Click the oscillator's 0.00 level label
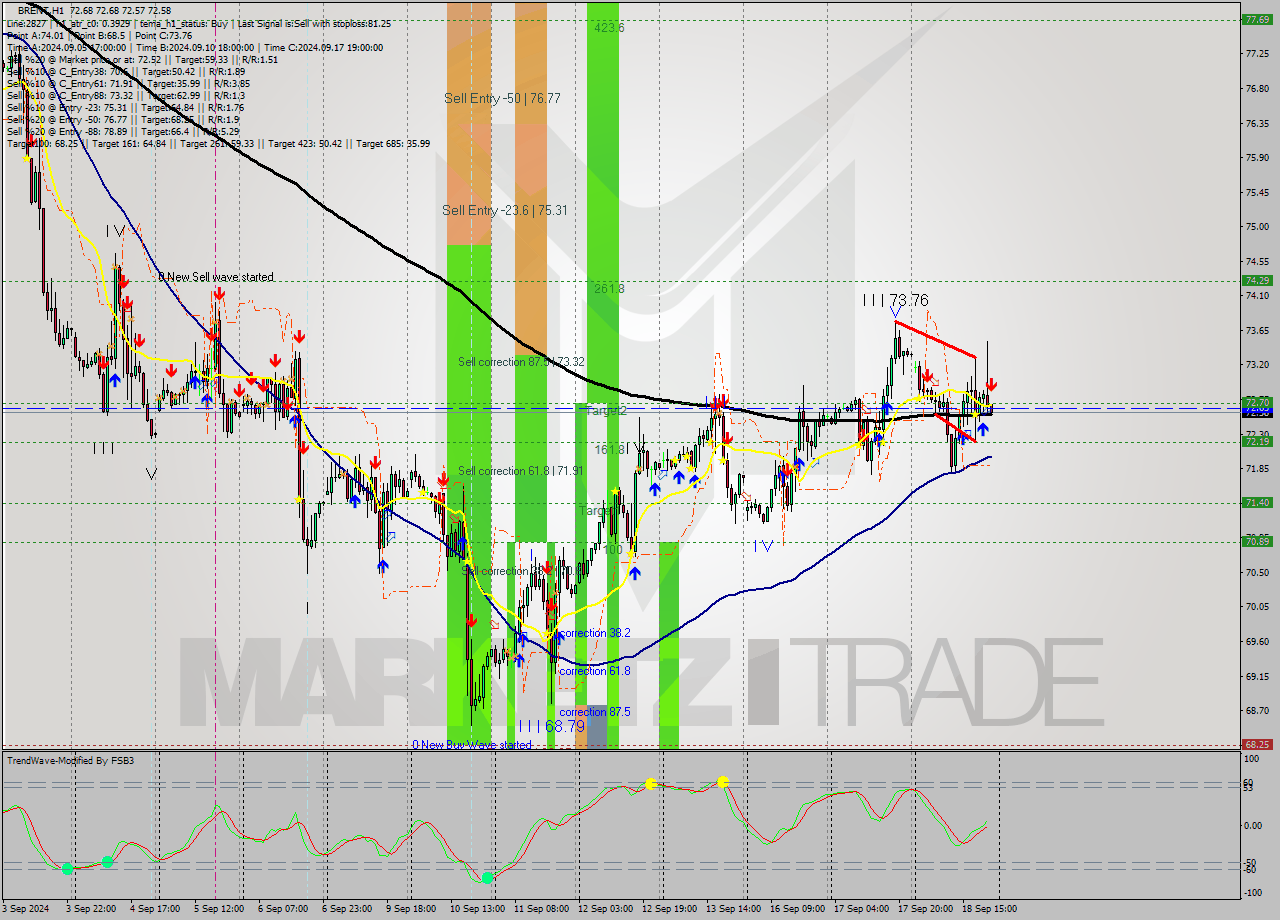The height and width of the screenshot is (920, 1280). pos(1254,825)
